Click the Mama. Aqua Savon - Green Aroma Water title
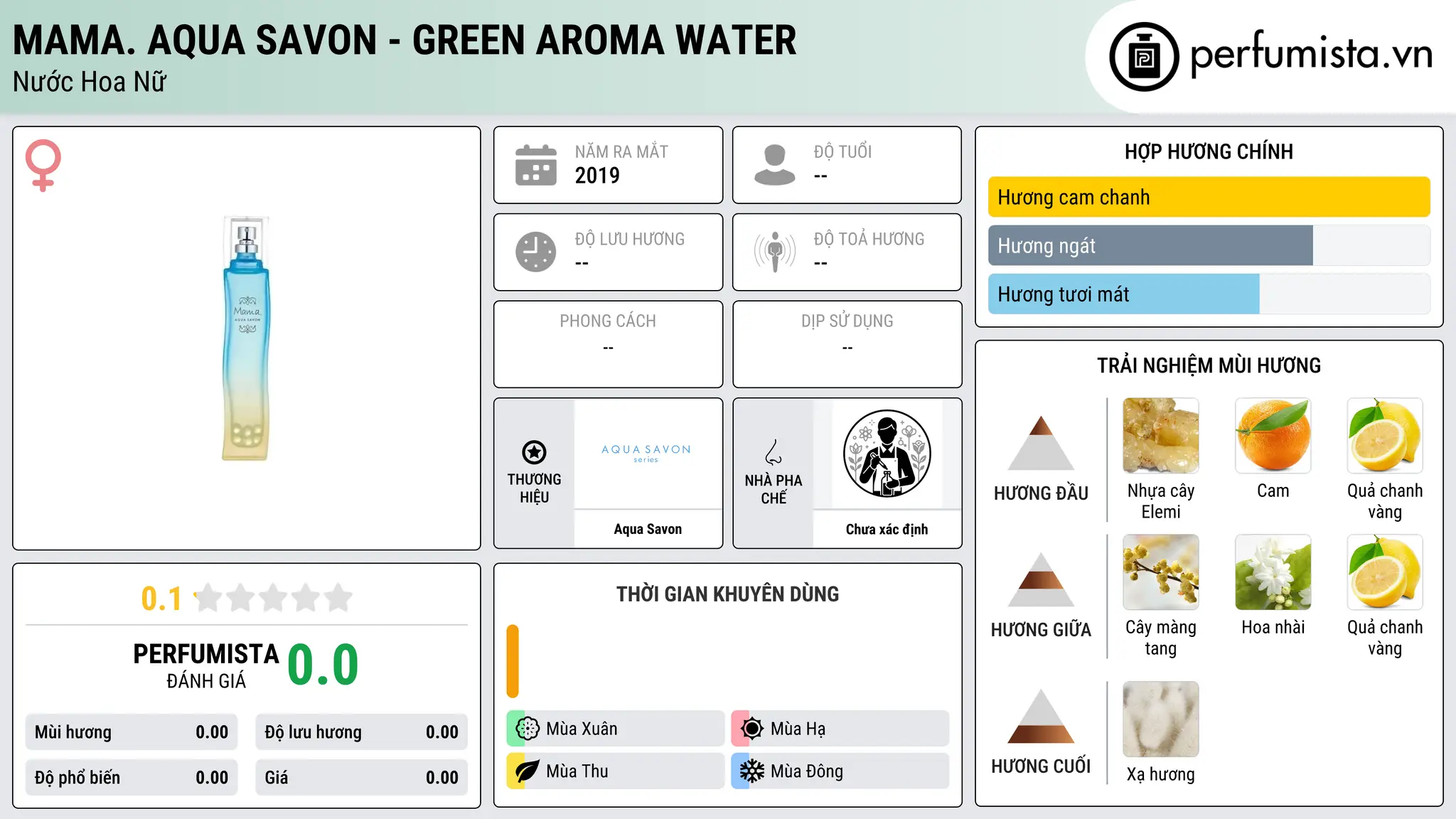 405,41
